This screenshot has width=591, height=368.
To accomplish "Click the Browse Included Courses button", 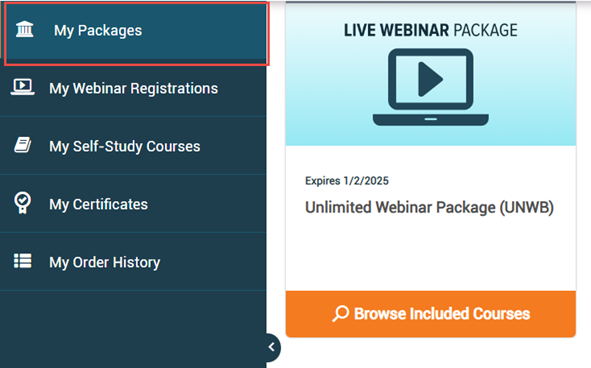I will click(431, 314).
